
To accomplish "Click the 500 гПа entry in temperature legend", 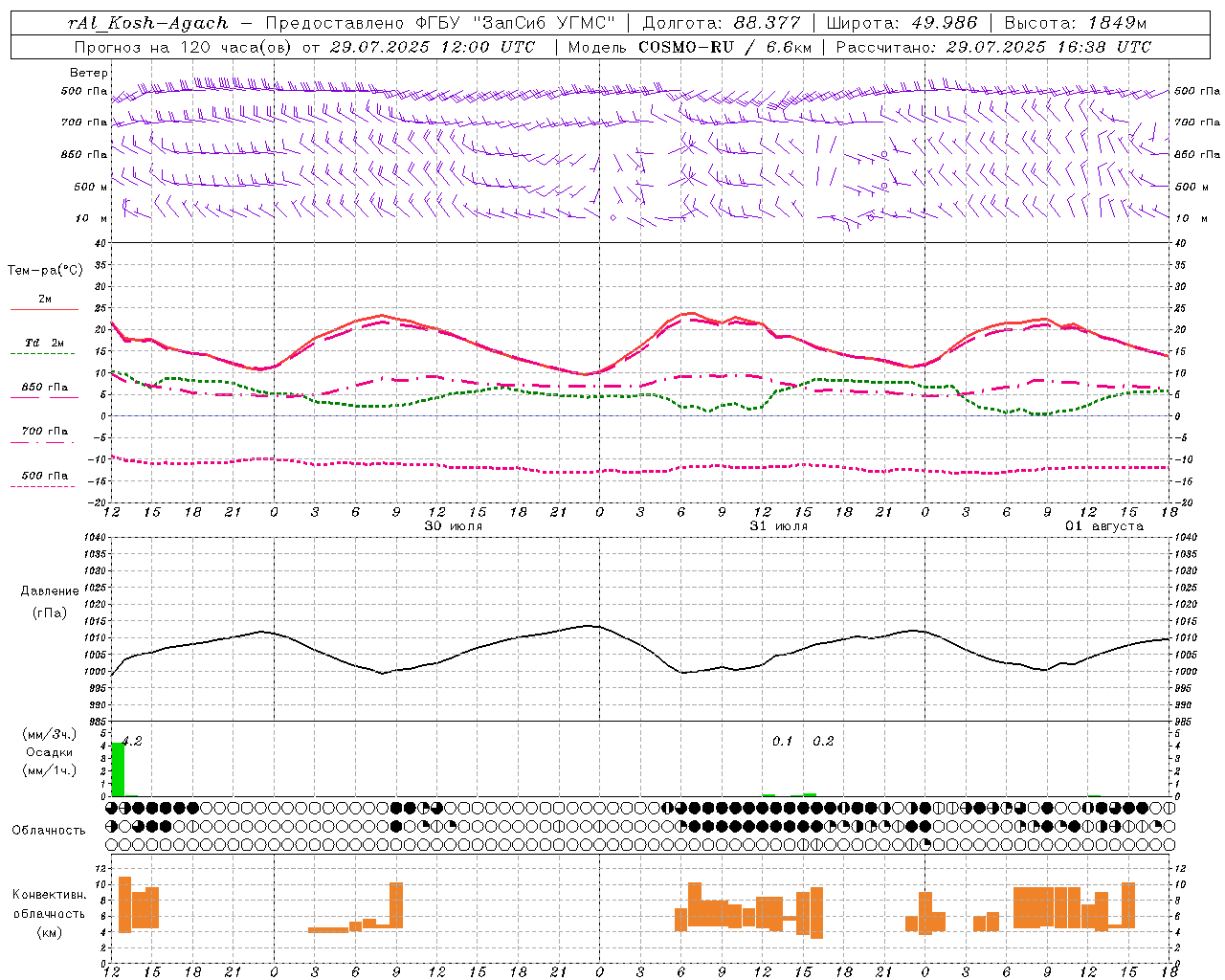I will tap(44, 477).
